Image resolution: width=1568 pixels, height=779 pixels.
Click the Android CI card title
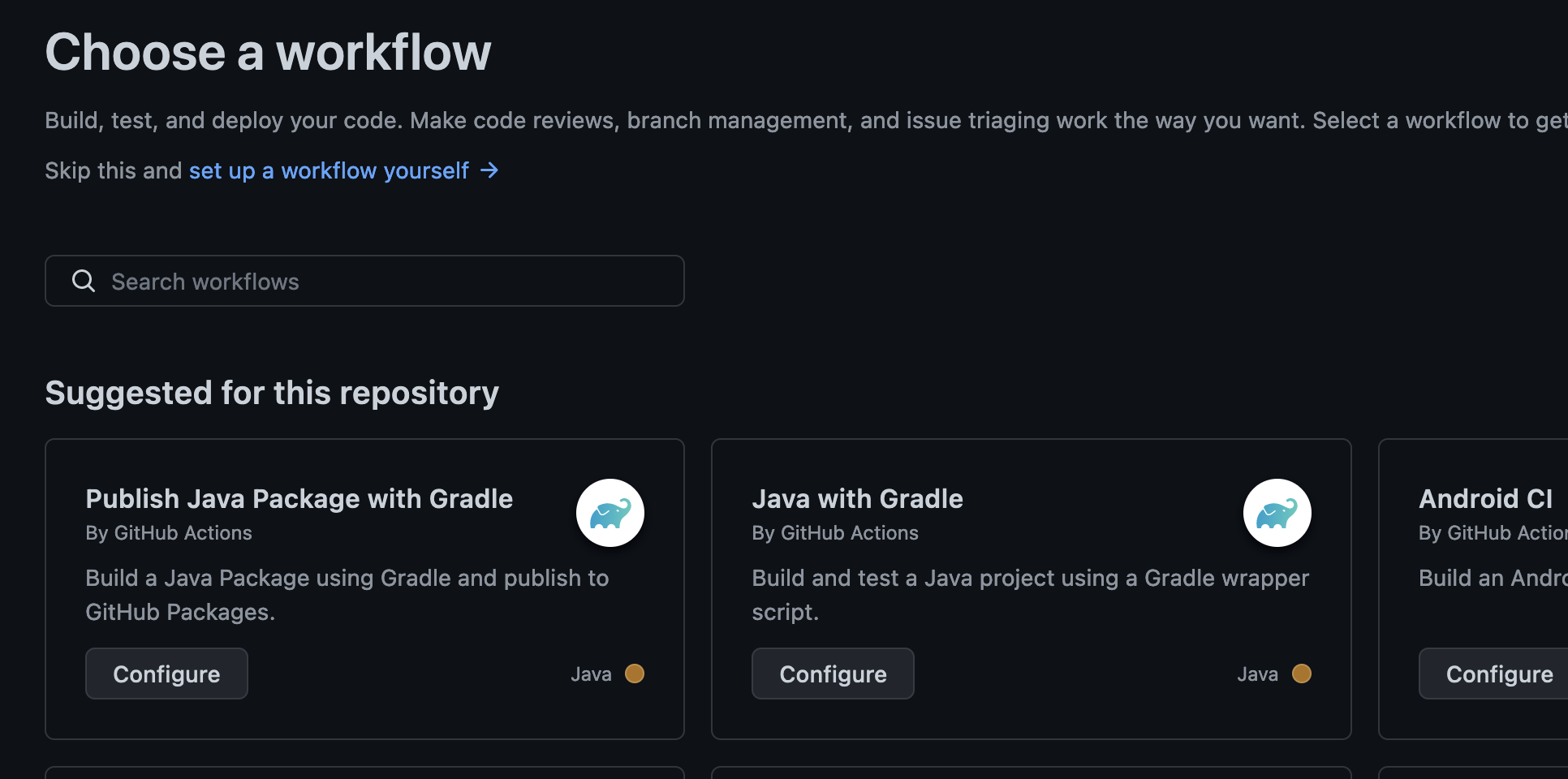[1486, 498]
